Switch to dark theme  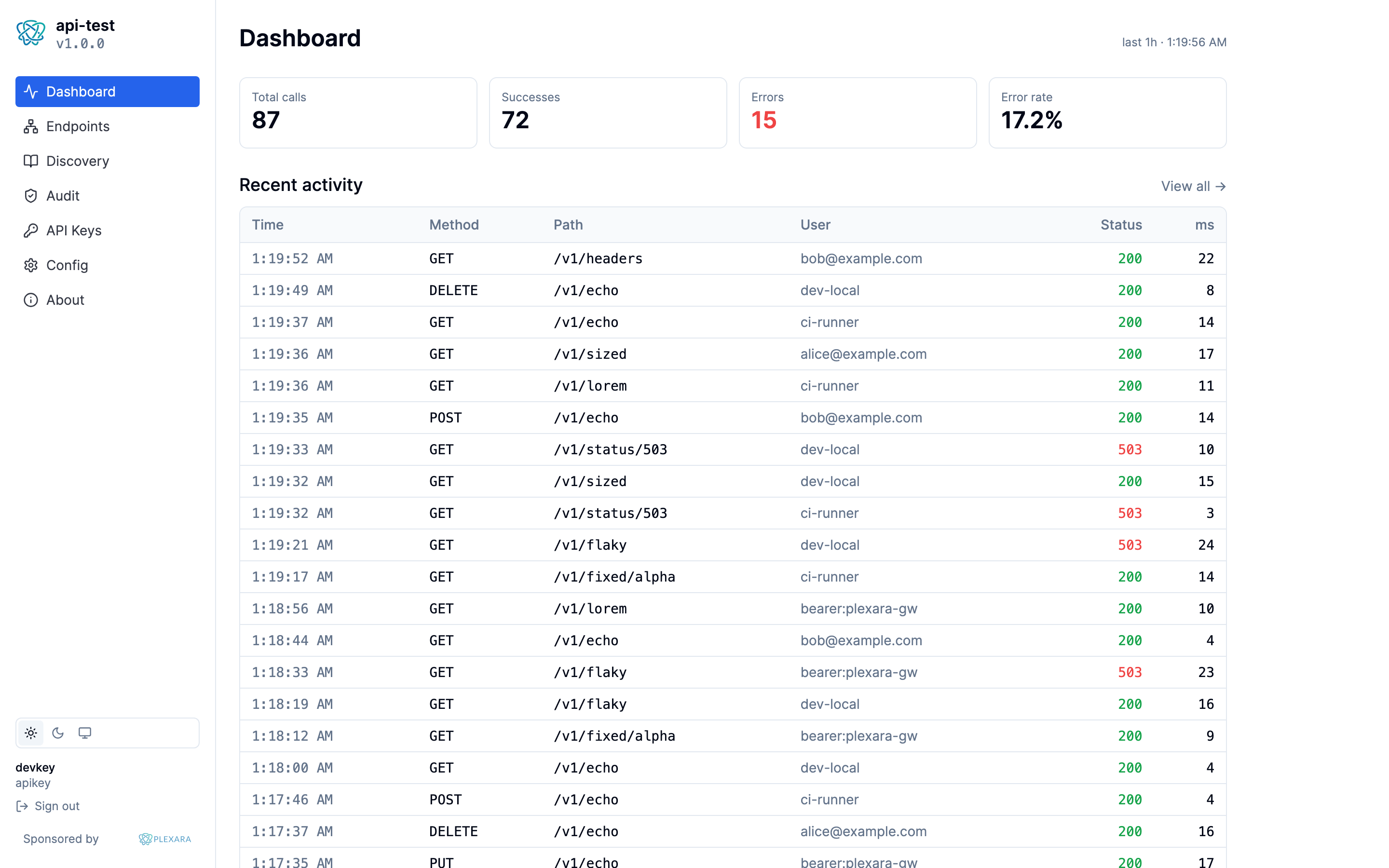[58, 733]
